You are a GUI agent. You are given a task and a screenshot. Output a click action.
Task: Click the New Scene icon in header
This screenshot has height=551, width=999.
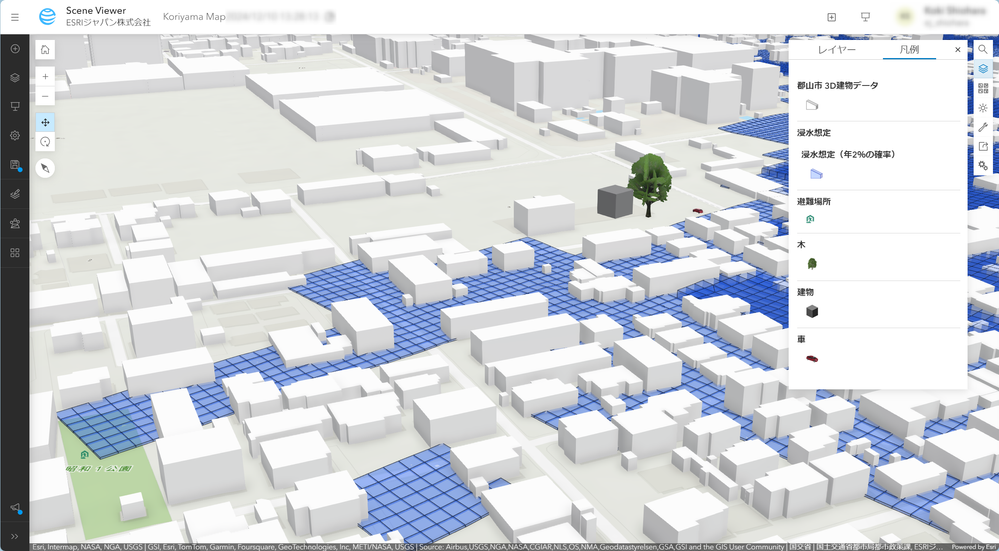tap(831, 17)
